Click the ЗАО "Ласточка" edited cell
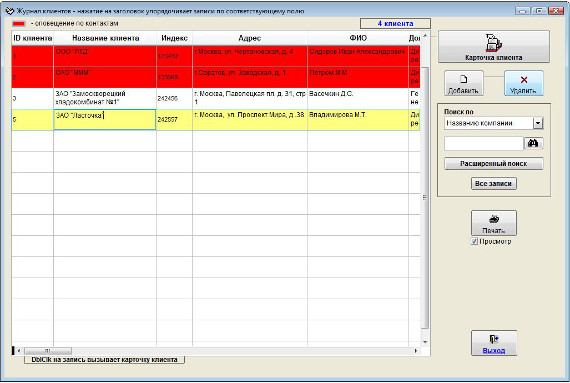570x383 pixels. (x=105, y=119)
